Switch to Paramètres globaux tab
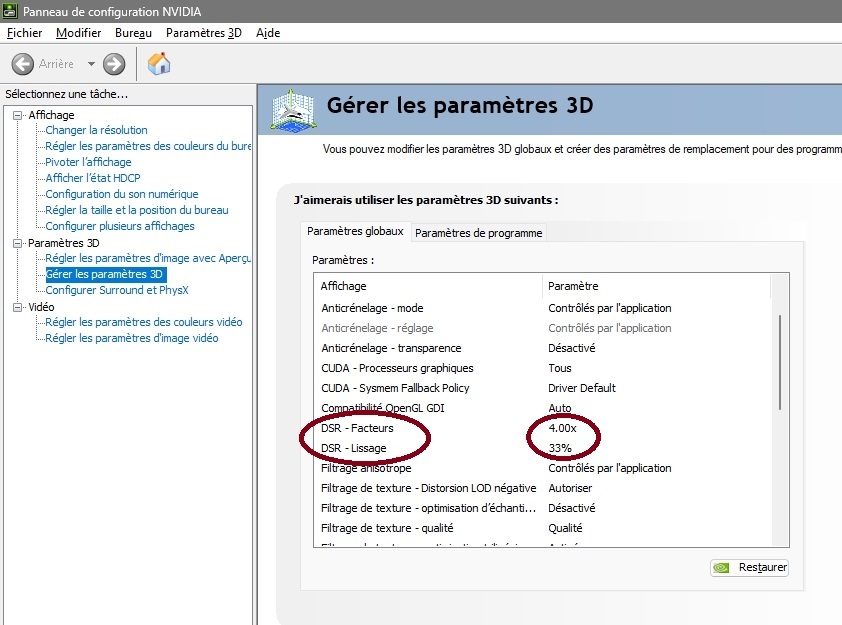 coord(355,231)
